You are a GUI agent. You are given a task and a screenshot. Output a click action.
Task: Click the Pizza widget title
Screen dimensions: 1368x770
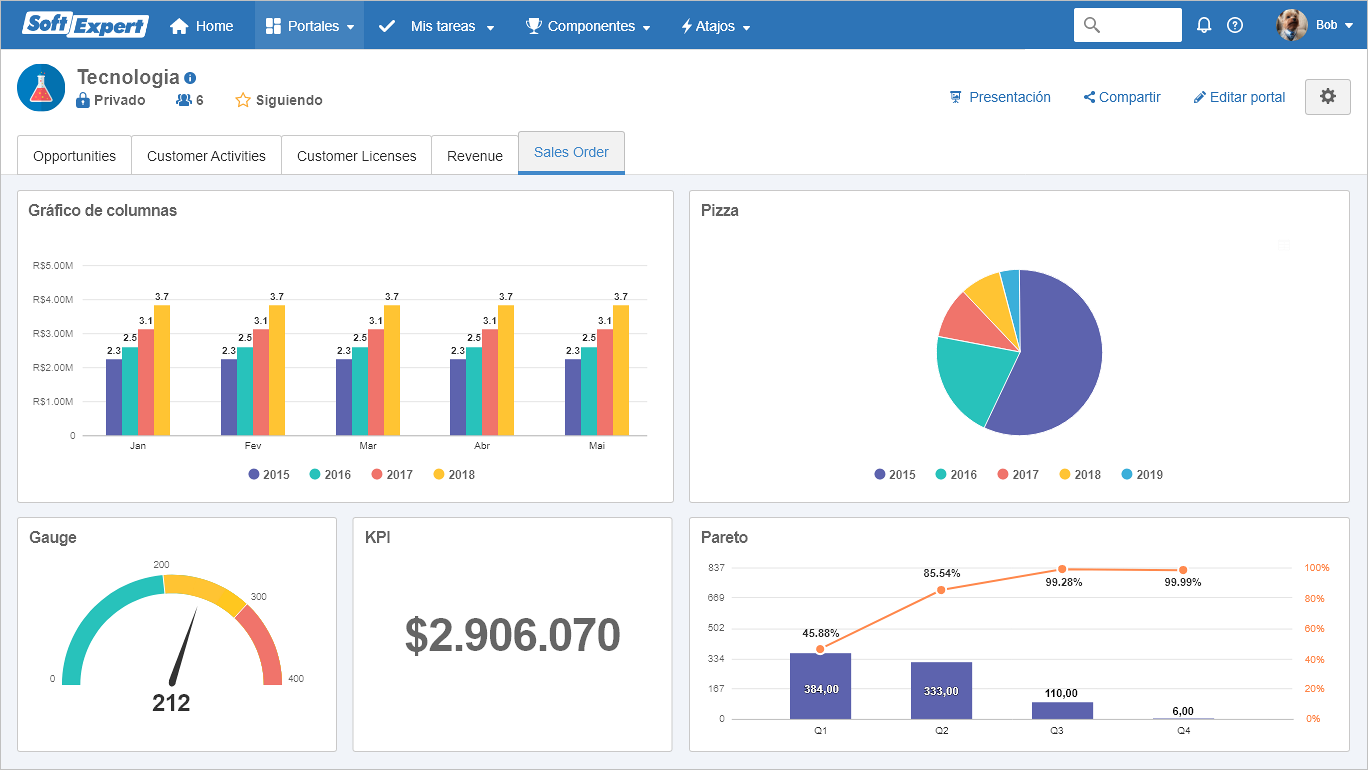720,210
